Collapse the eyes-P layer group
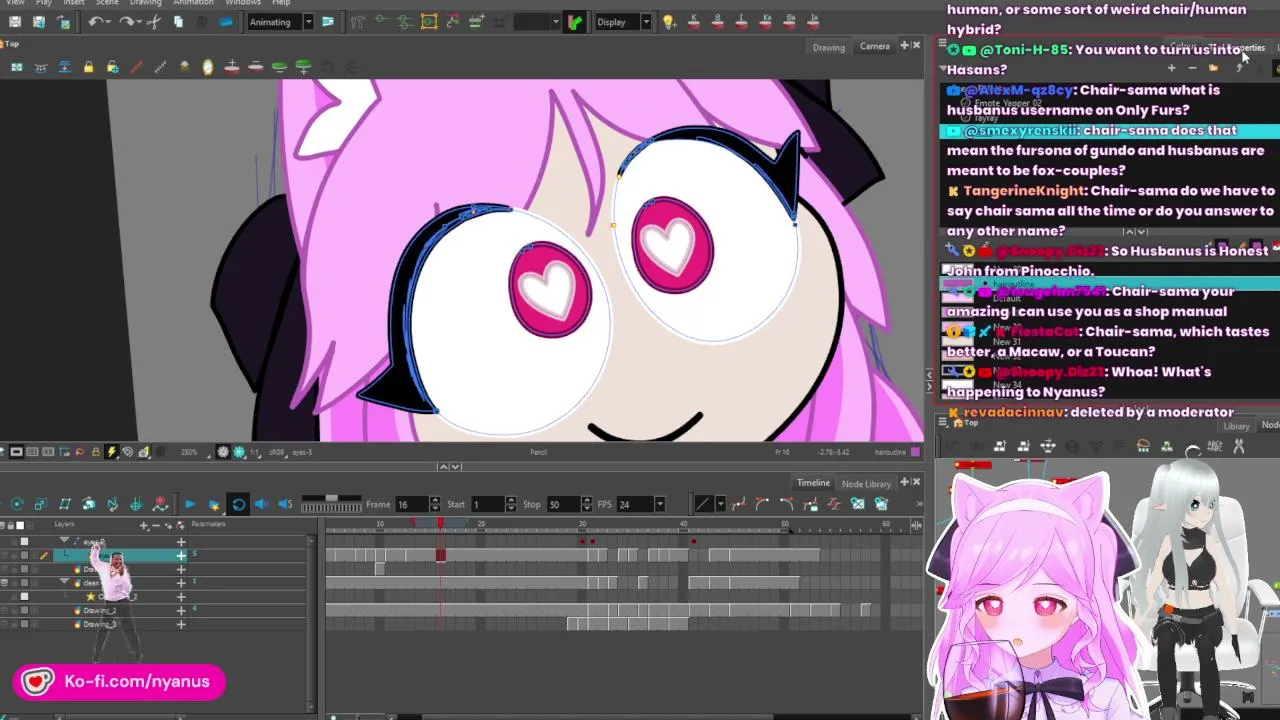Screen dimensions: 1280x720 tap(64, 540)
